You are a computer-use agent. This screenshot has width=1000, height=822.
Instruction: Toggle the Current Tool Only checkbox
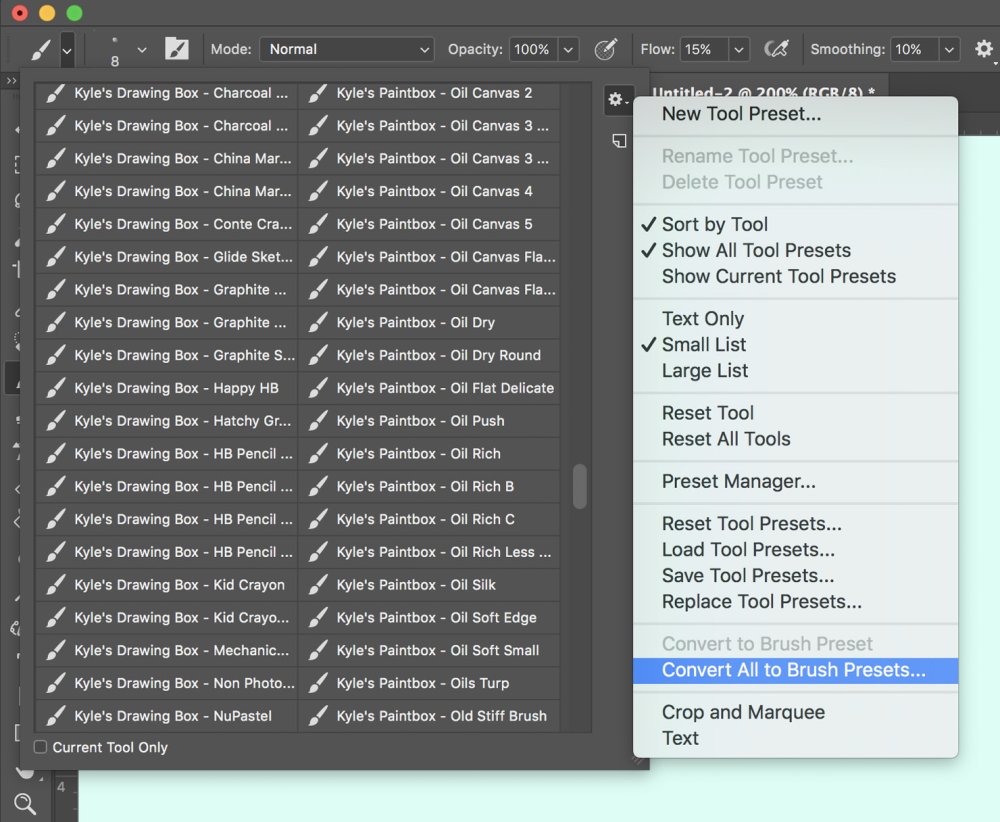tap(40, 747)
